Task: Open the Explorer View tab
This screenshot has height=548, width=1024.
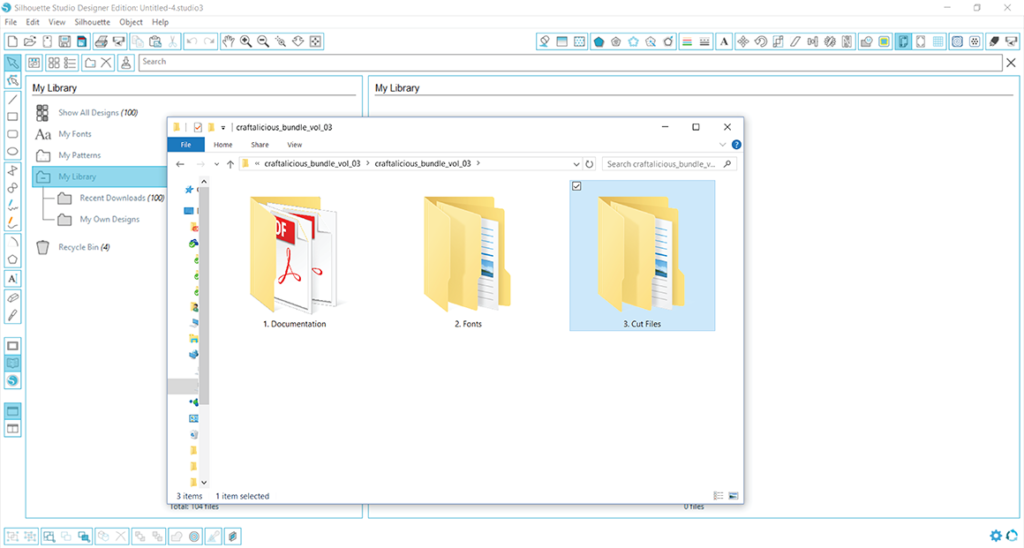Action: pos(295,145)
